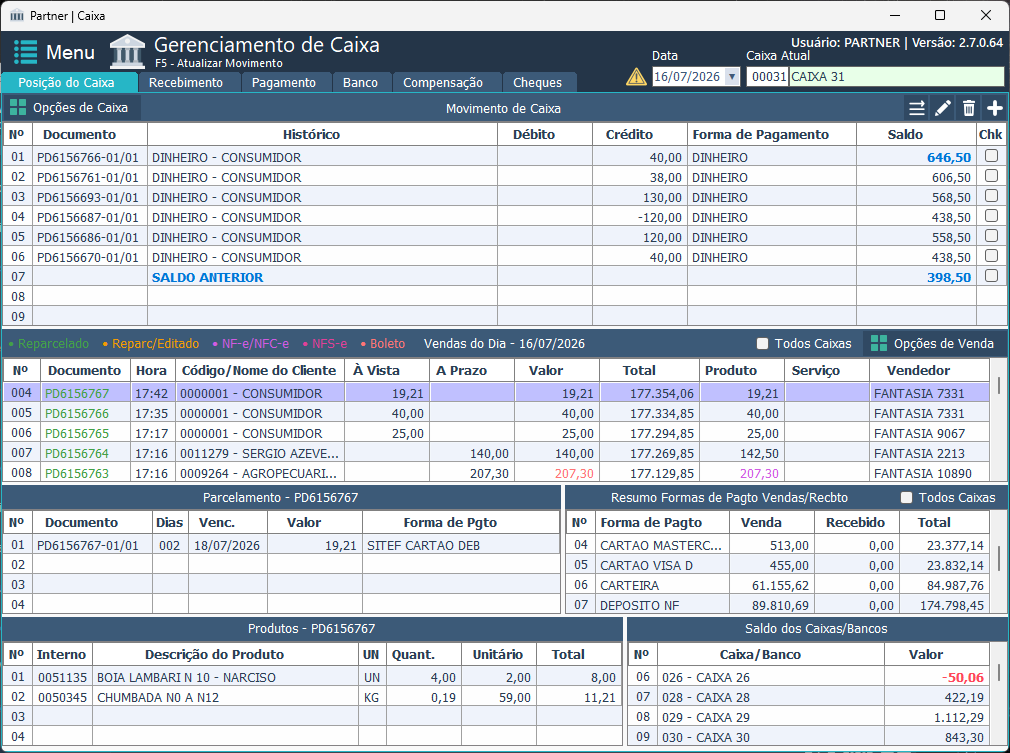This screenshot has width=1010, height=753.
Task: Select product BOIA LAMBARI N 10 - NARCISO
Action: point(312,677)
